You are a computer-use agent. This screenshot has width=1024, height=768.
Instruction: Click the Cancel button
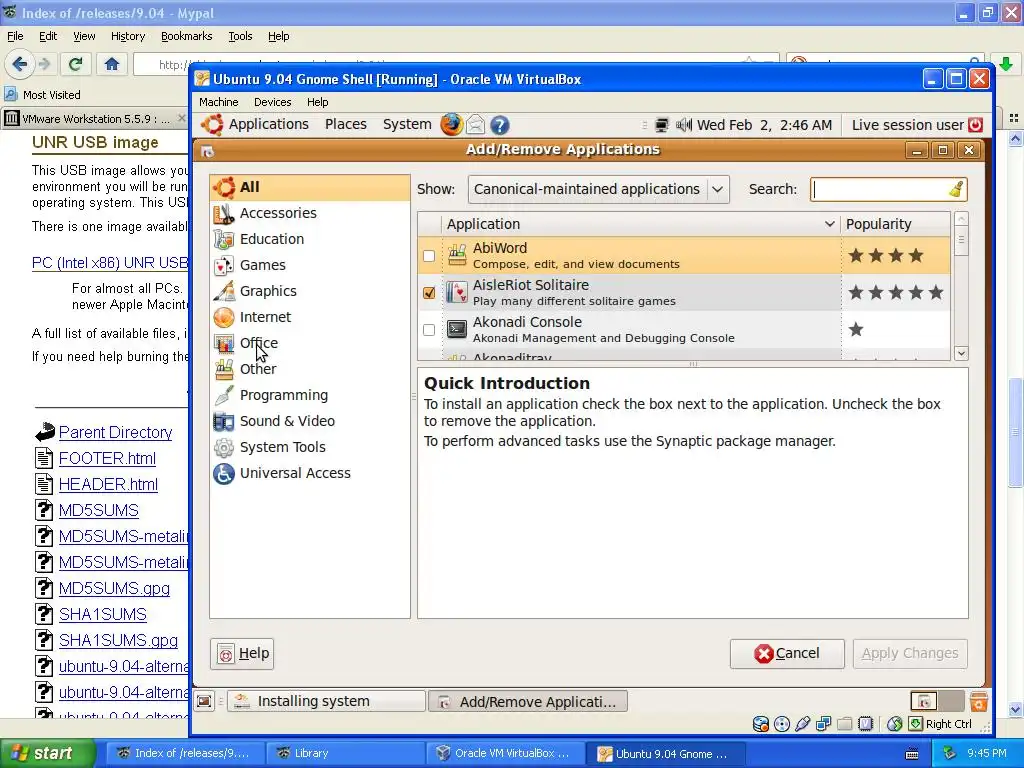click(787, 654)
